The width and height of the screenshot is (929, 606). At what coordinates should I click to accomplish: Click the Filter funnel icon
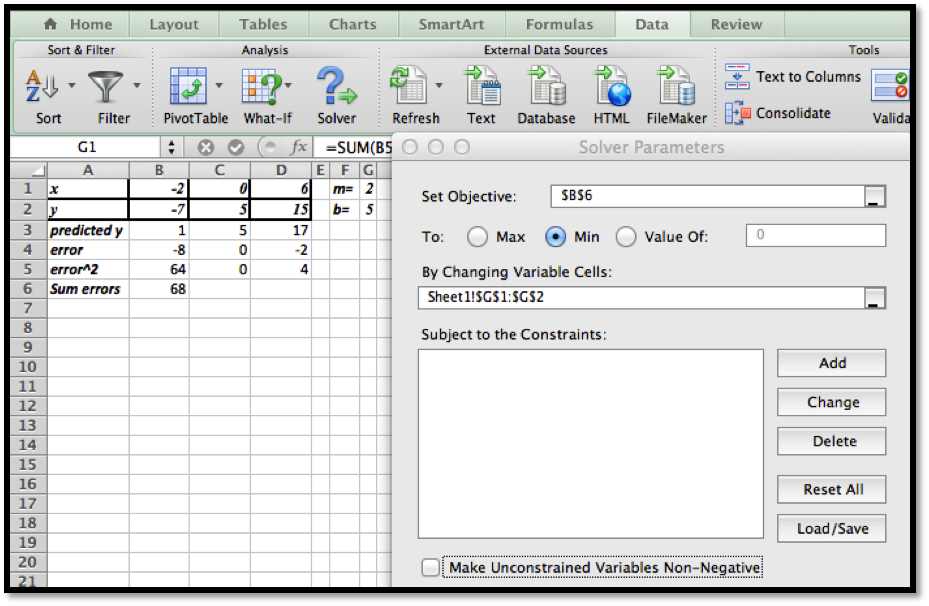(106, 87)
